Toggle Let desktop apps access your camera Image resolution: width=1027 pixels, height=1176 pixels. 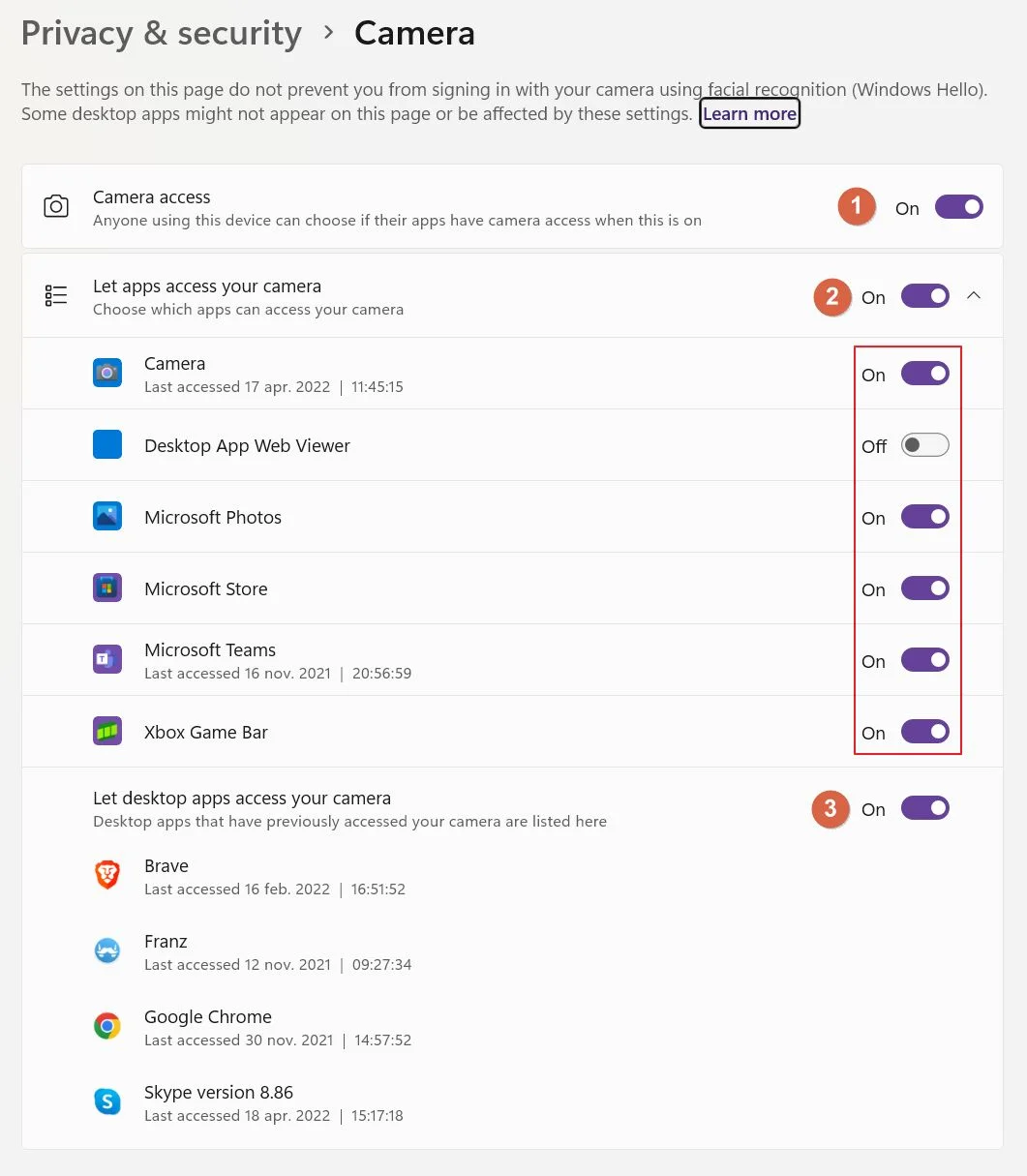925,808
